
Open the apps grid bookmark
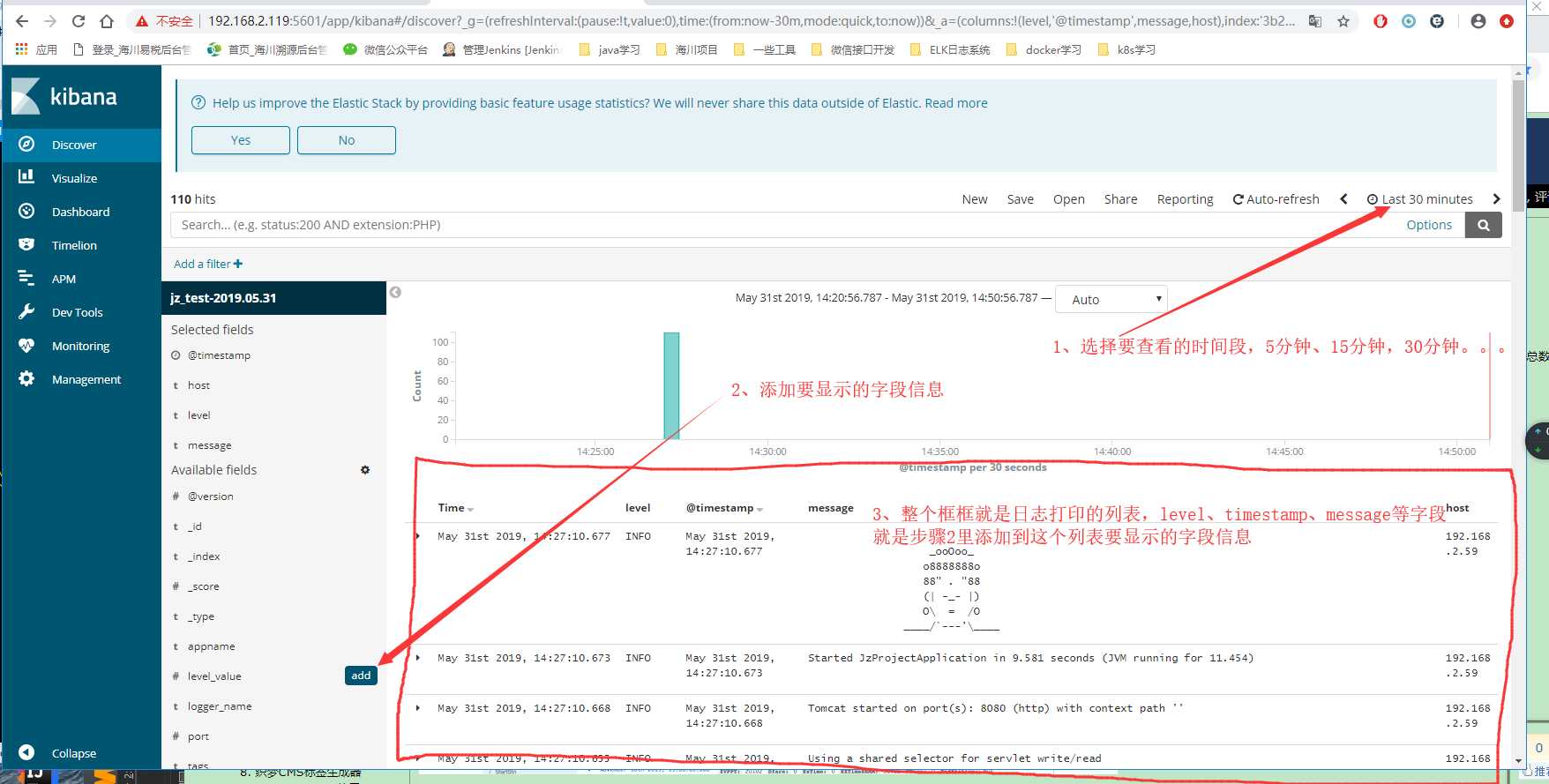pyautogui.click(x=35, y=49)
